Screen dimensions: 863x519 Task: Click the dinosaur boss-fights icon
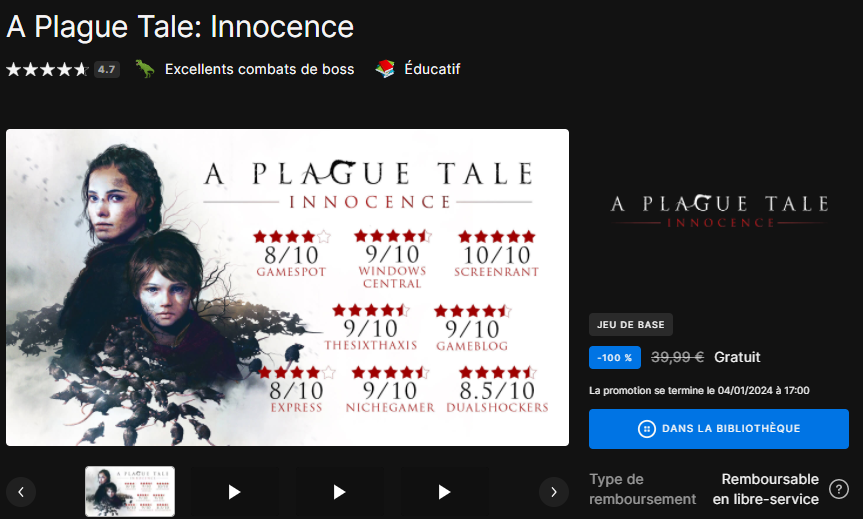(145, 69)
